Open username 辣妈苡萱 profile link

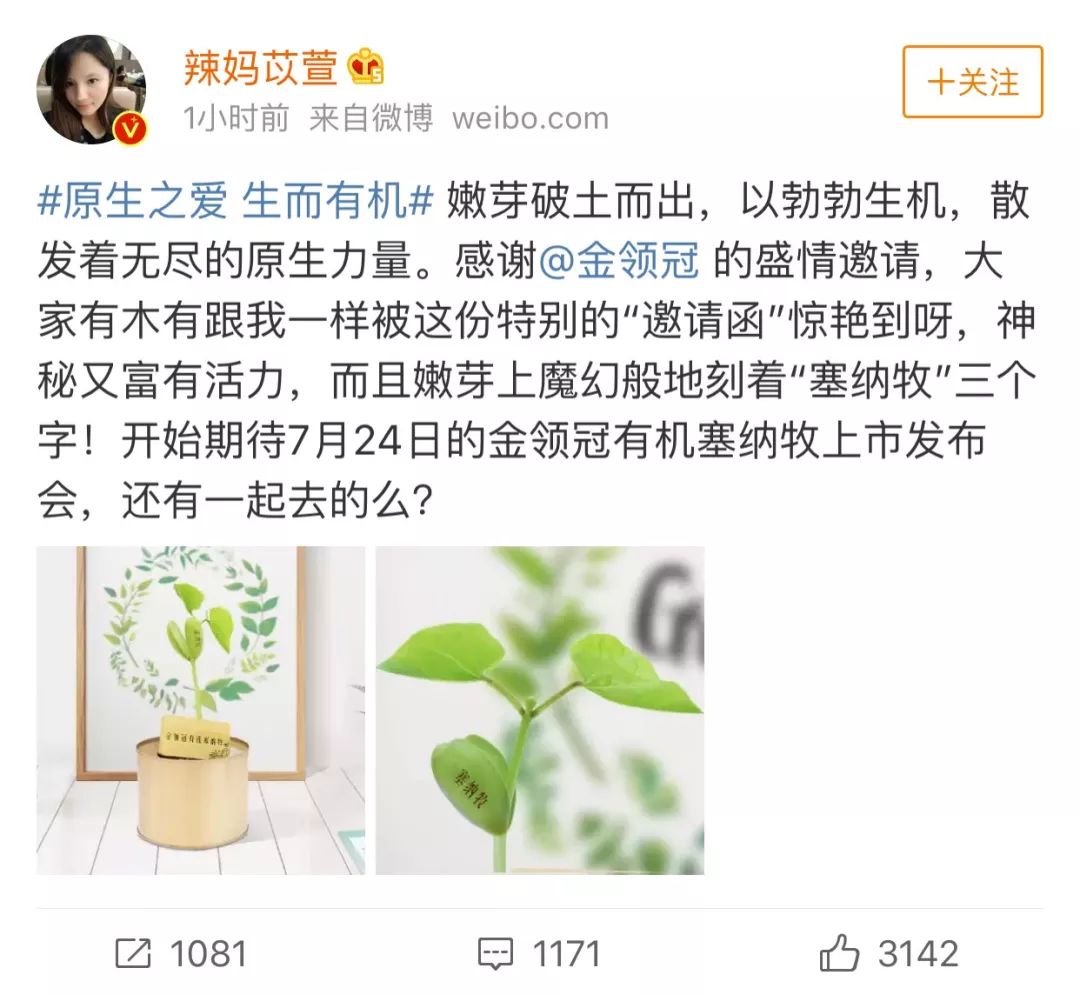(x=261, y=67)
